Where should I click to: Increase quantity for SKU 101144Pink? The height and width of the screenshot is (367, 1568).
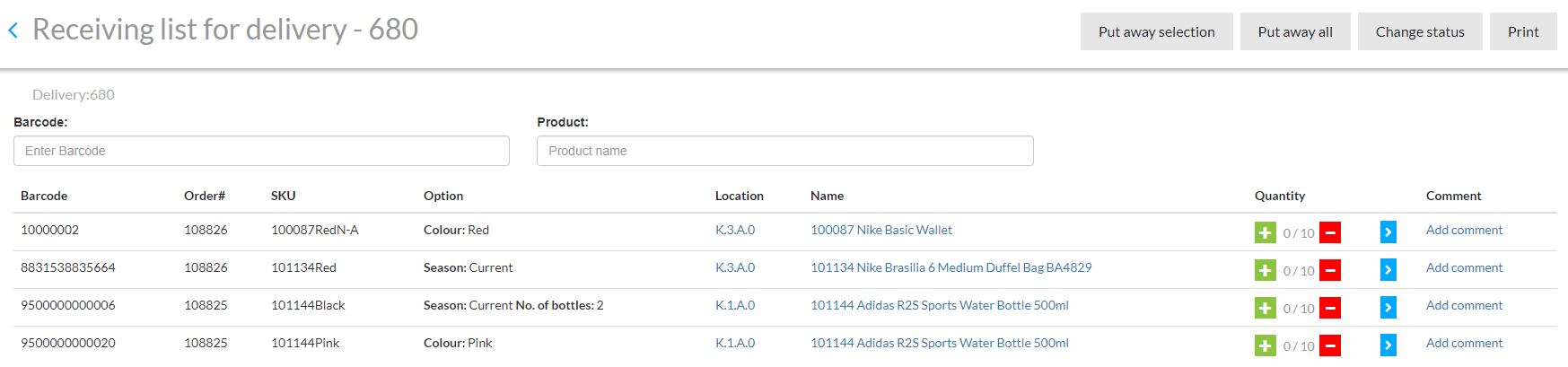click(x=1265, y=345)
